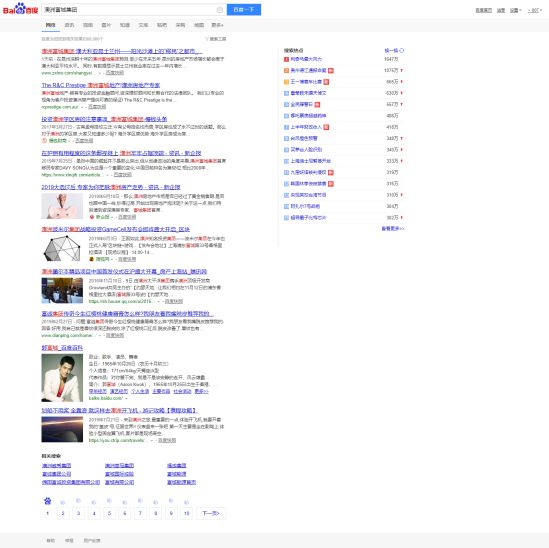Open the 2019大选过后 result title

pyautogui.click(x=111, y=187)
